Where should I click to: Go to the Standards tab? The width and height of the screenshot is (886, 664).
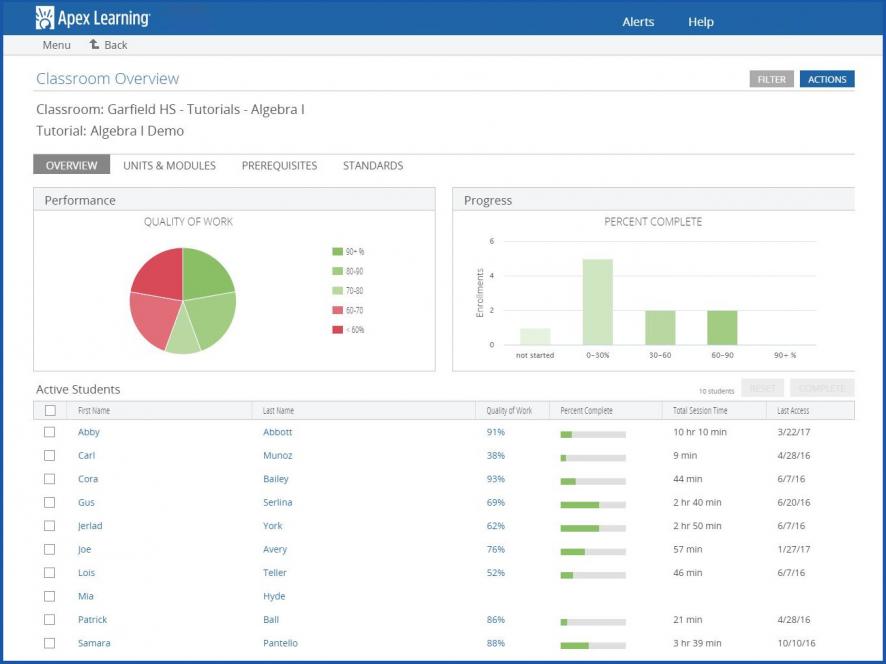click(373, 166)
